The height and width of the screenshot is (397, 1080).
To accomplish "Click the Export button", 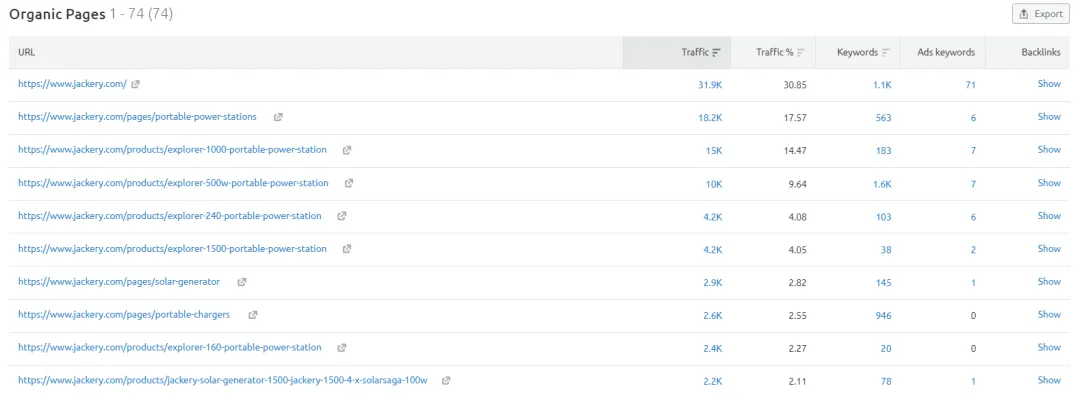I will tap(1040, 14).
